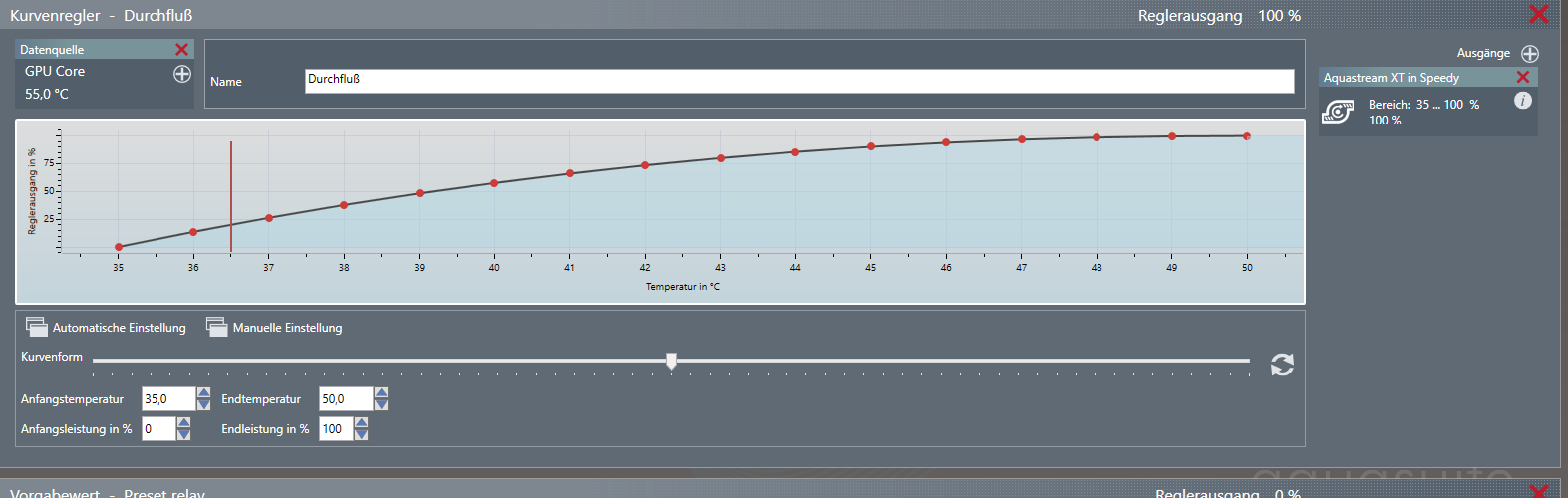The width and height of the screenshot is (1568, 498).
Task: Add a new output next to Ausgänge
Action: 1530,54
